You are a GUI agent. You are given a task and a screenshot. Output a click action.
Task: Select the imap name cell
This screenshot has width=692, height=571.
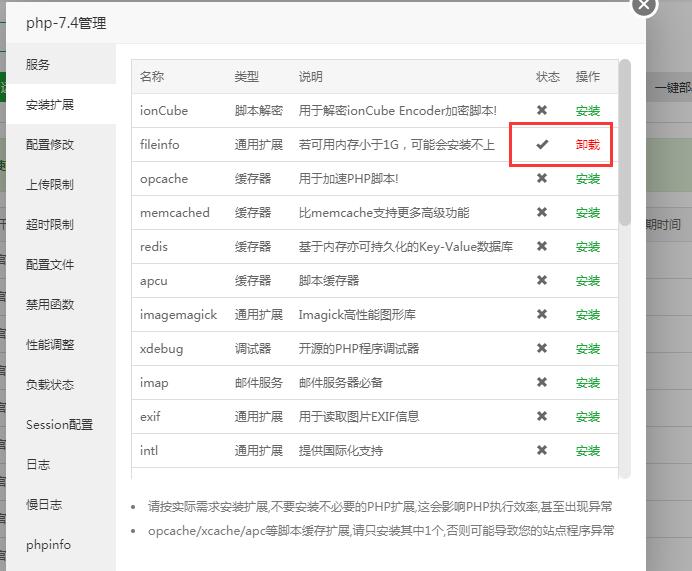click(x=154, y=383)
